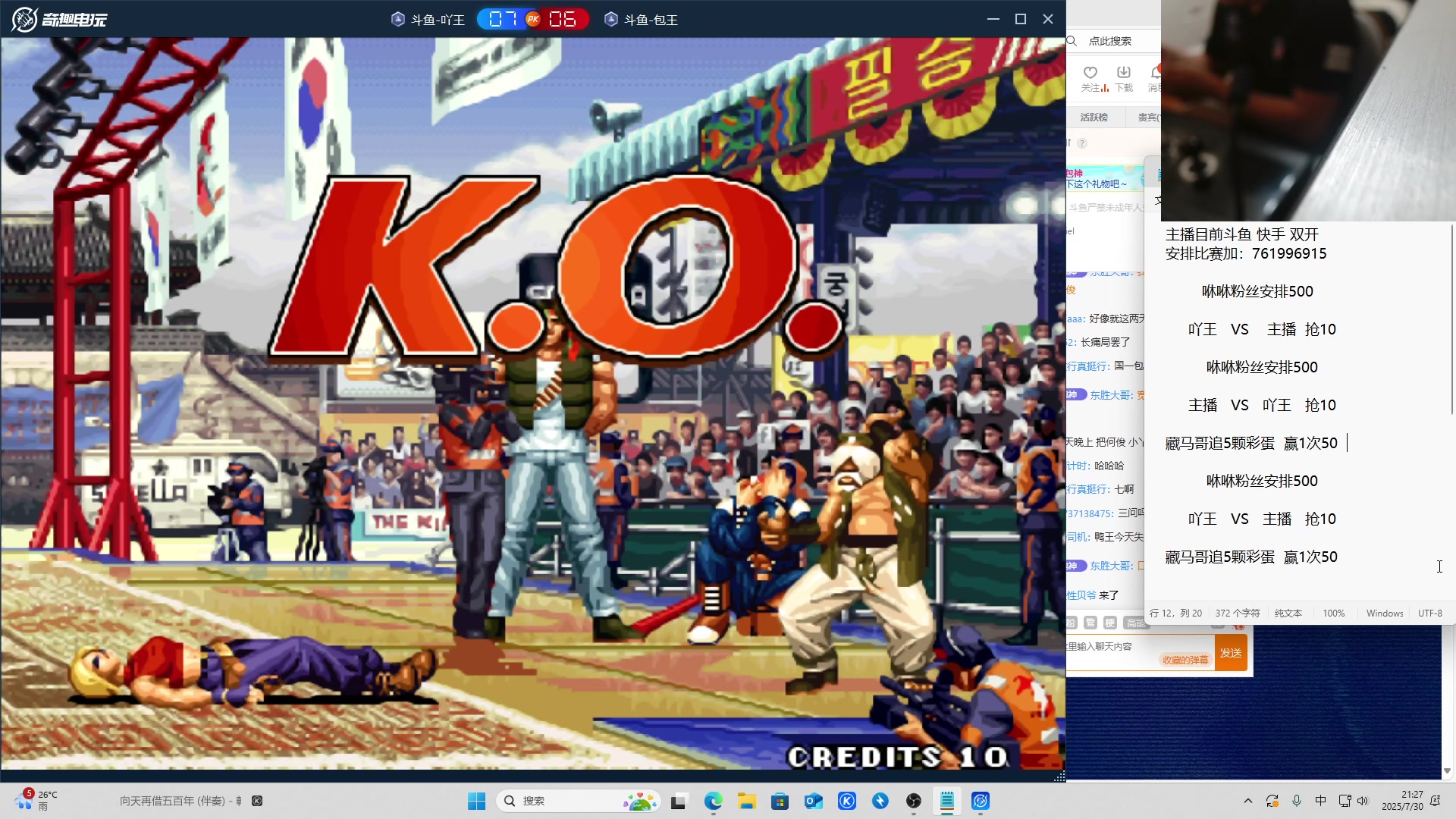Image resolution: width=1456 pixels, height=819 pixels.
Task: Click the taskbar 搜索 search box
Action: click(579, 801)
